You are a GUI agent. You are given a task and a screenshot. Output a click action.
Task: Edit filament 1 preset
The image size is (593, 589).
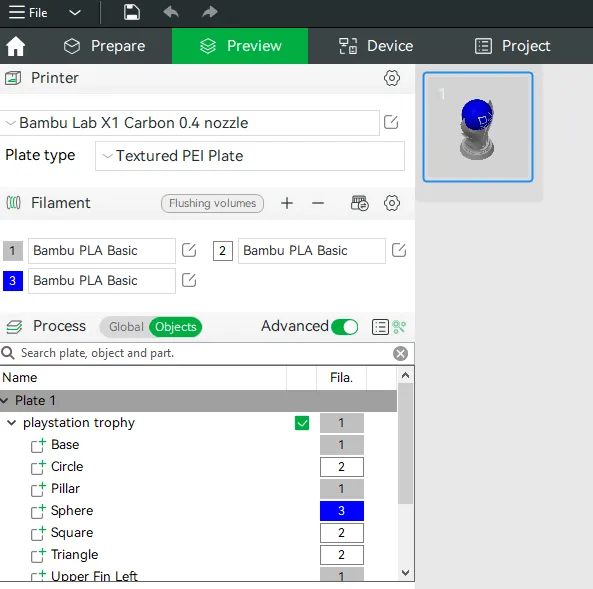tap(189, 250)
